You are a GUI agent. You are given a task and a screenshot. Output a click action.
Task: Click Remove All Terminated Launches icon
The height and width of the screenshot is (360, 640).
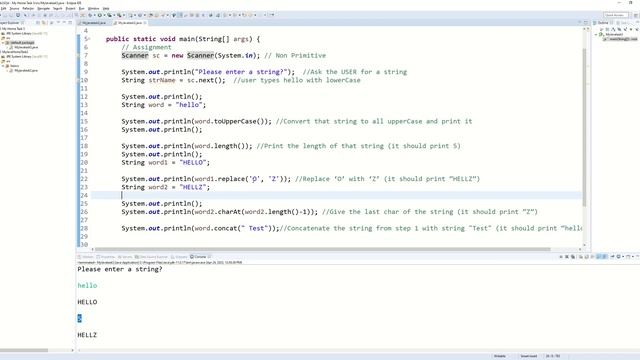[573, 257]
